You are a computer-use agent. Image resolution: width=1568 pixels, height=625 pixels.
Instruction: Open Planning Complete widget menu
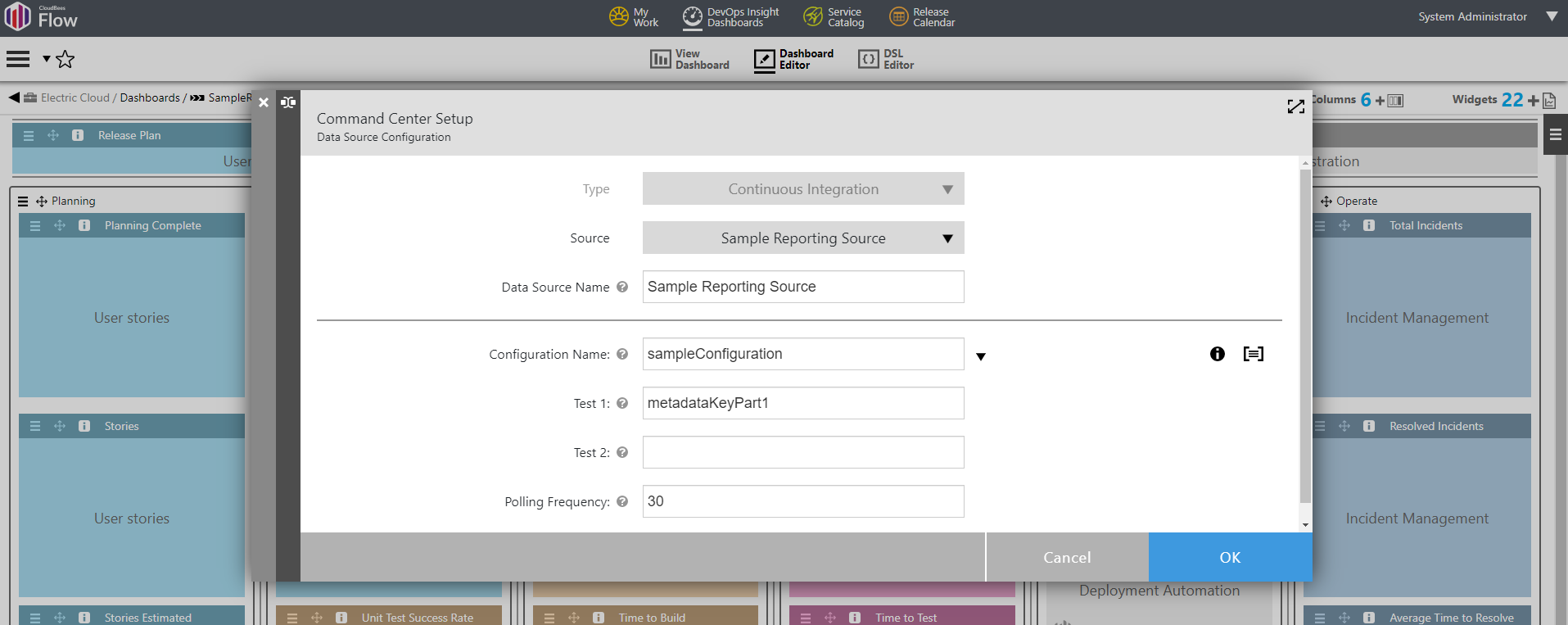pyautogui.click(x=35, y=225)
